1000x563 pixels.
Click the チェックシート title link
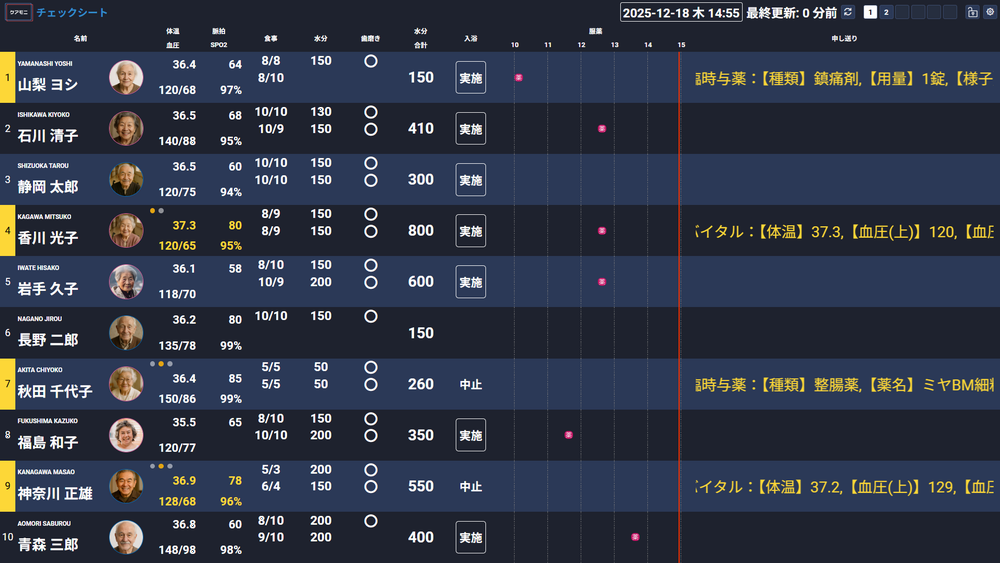(72, 12)
